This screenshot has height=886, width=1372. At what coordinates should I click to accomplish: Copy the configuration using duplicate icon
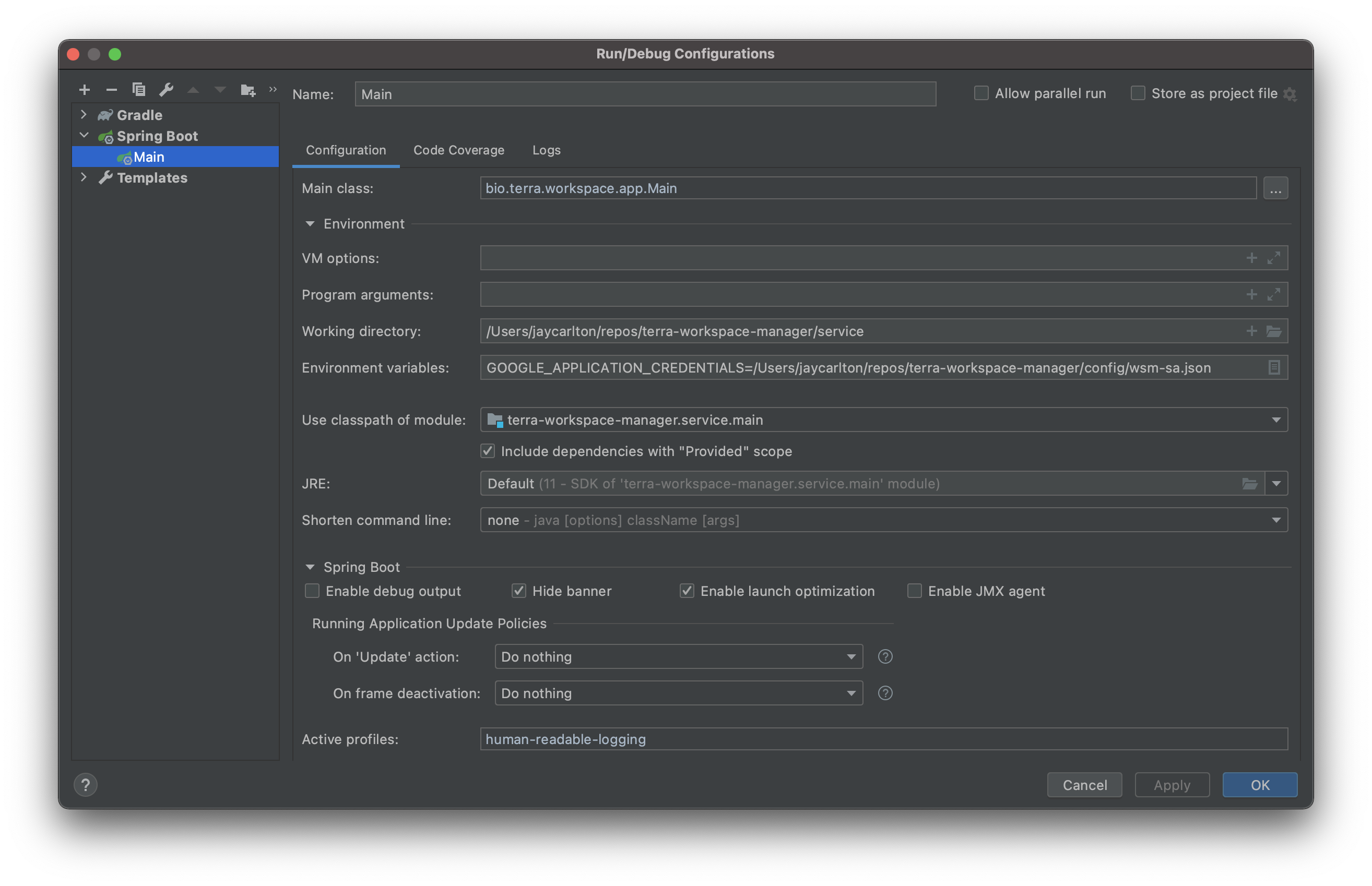tap(139, 90)
